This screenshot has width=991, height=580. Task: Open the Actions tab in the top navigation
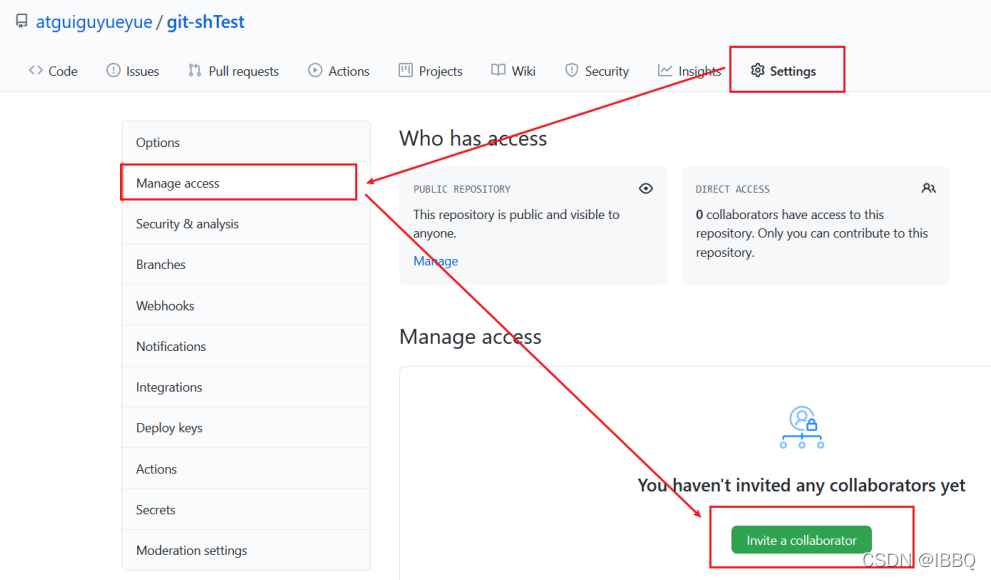(x=339, y=71)
